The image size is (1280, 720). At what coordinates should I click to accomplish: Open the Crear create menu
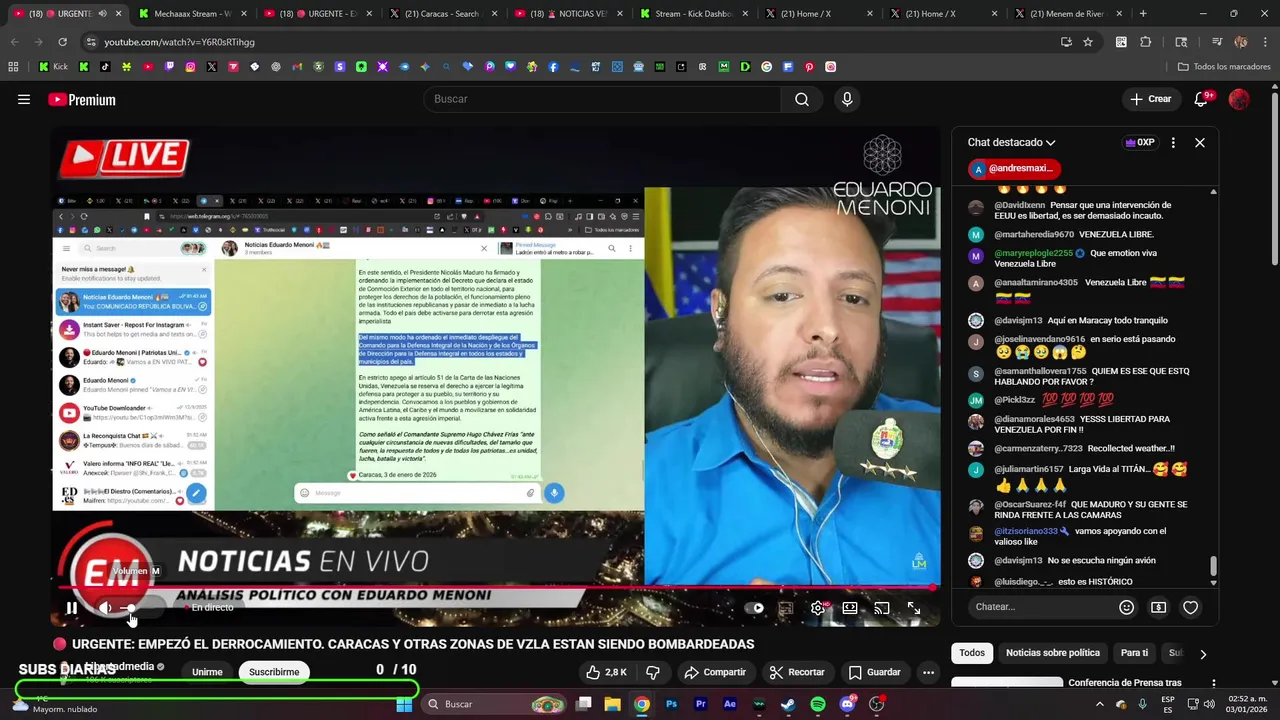coord(1151,99)
